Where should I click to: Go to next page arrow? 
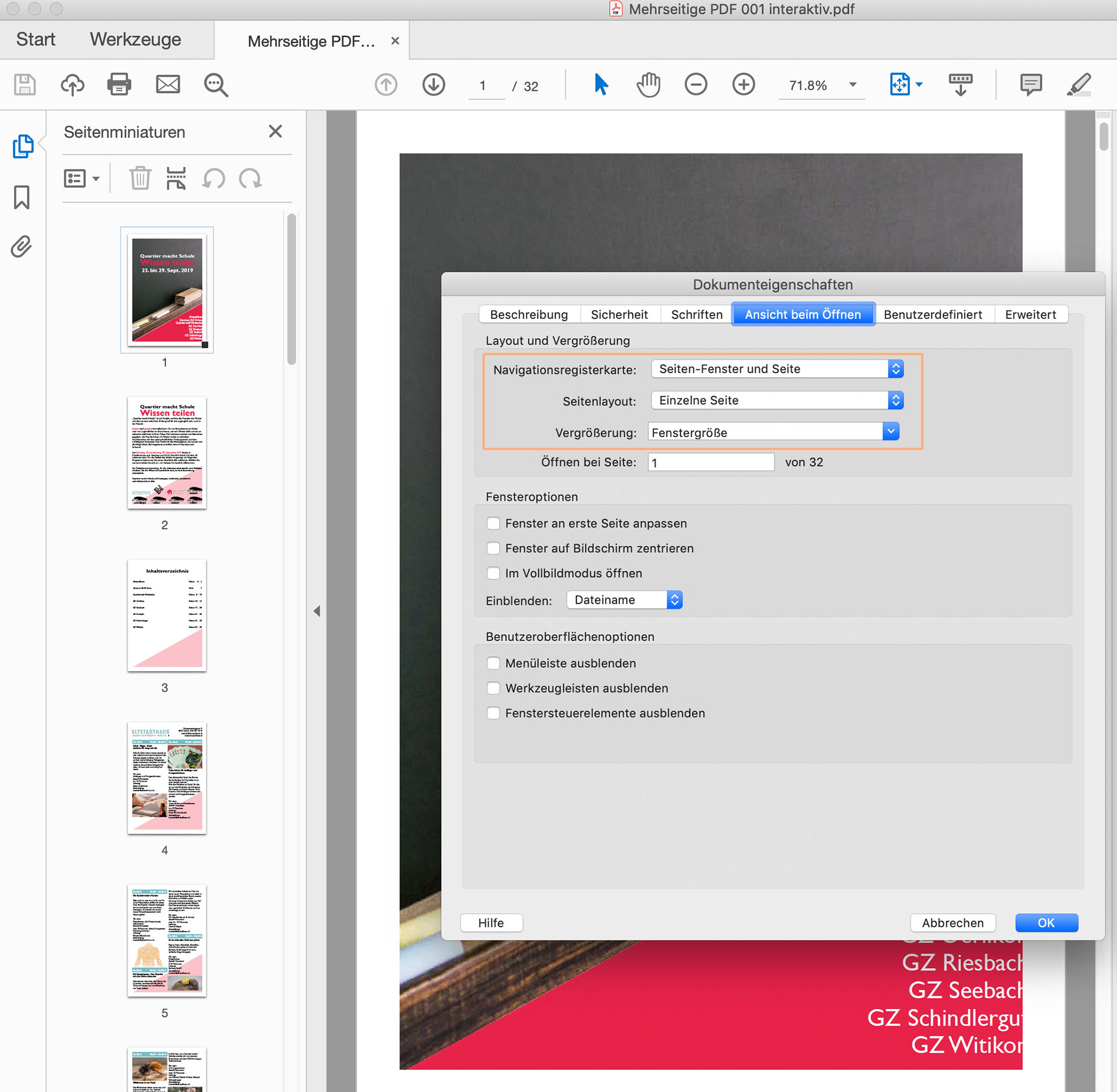tap(433, 85)
